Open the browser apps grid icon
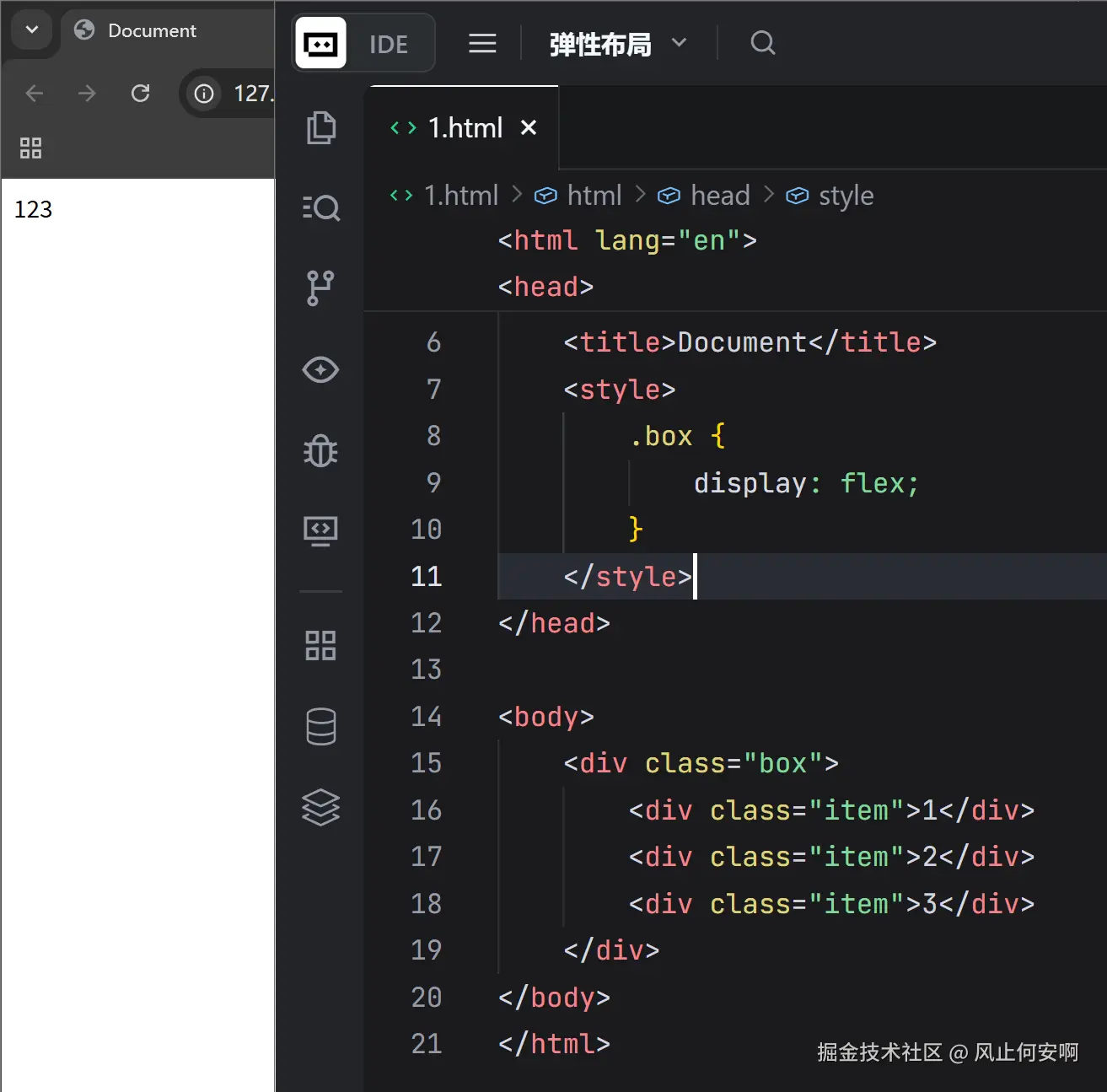 click(30, 148)
